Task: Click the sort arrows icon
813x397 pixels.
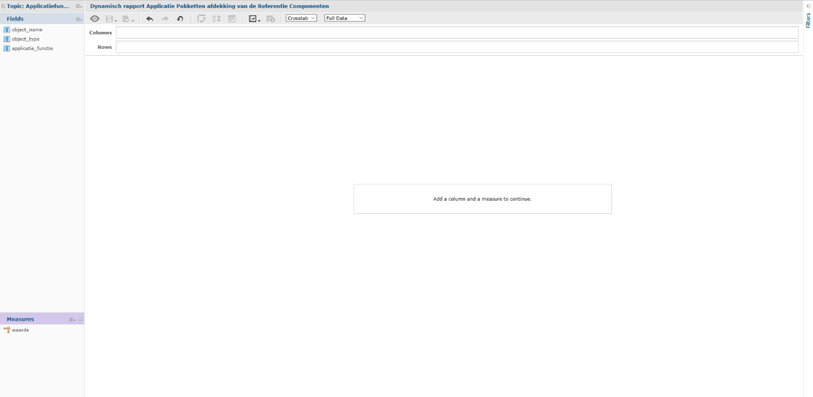Action: coord(216,19)
